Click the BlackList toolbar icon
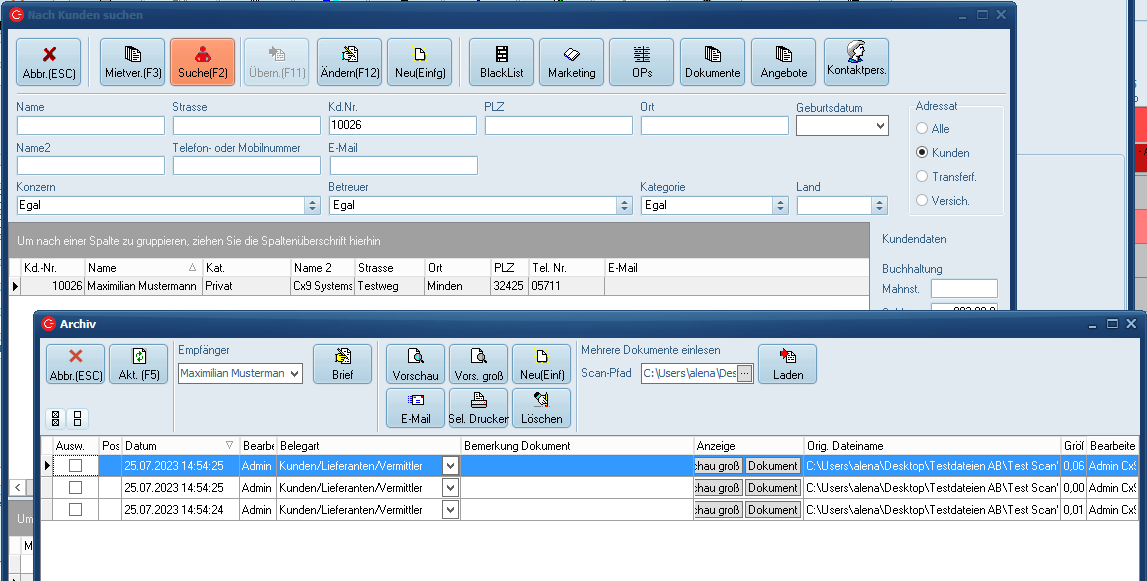 tap(501, 62)
